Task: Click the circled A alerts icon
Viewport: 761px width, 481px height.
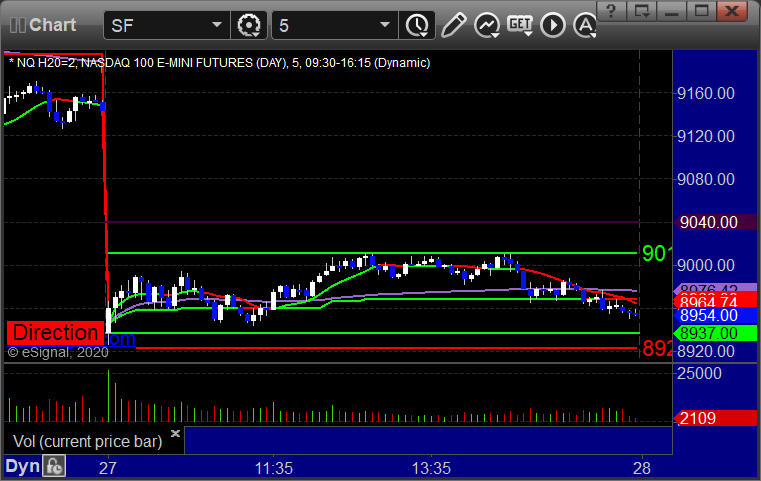Action: click(582, 24)
